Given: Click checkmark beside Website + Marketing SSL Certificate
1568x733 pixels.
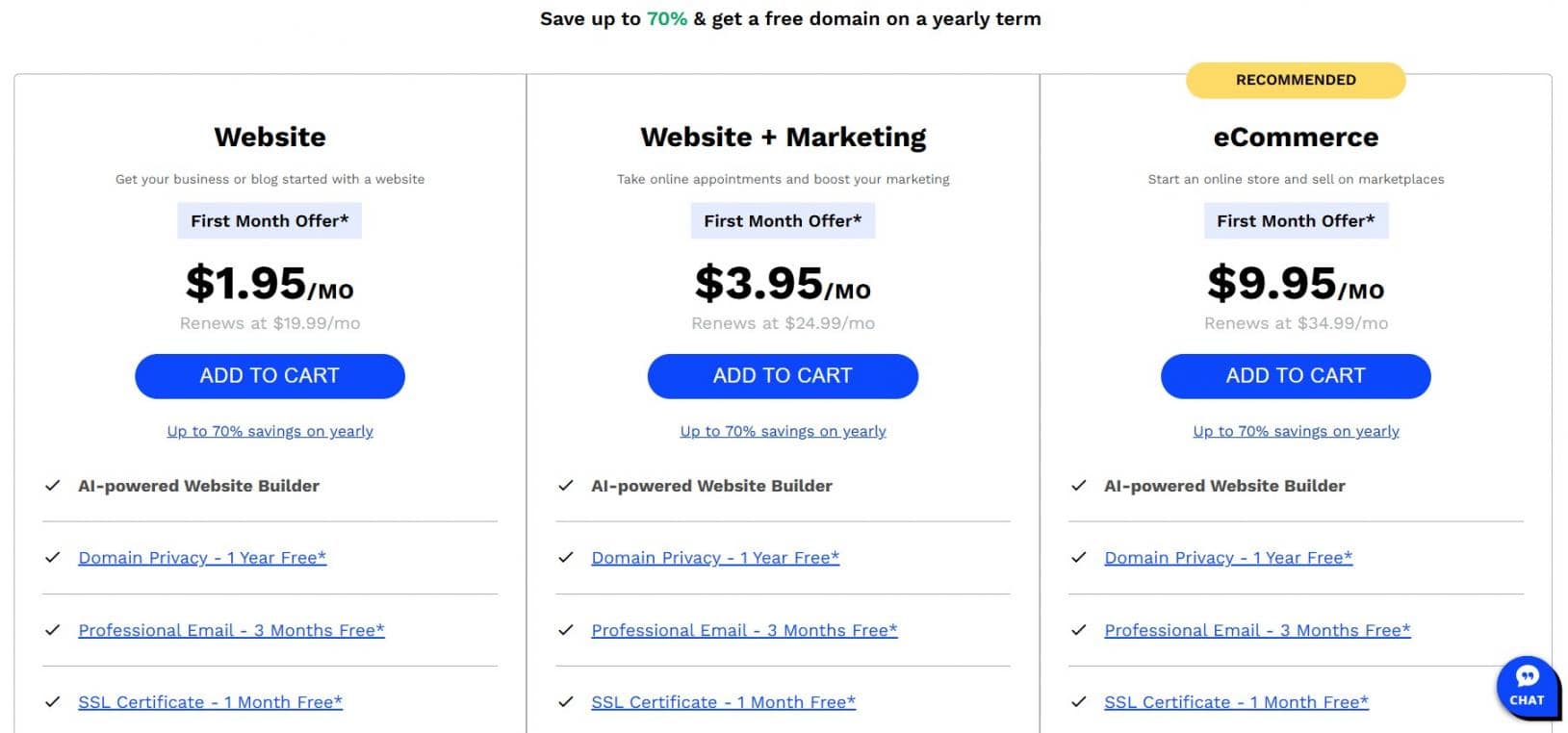Looking at the screenshot, I should click(x=566, y=702).
